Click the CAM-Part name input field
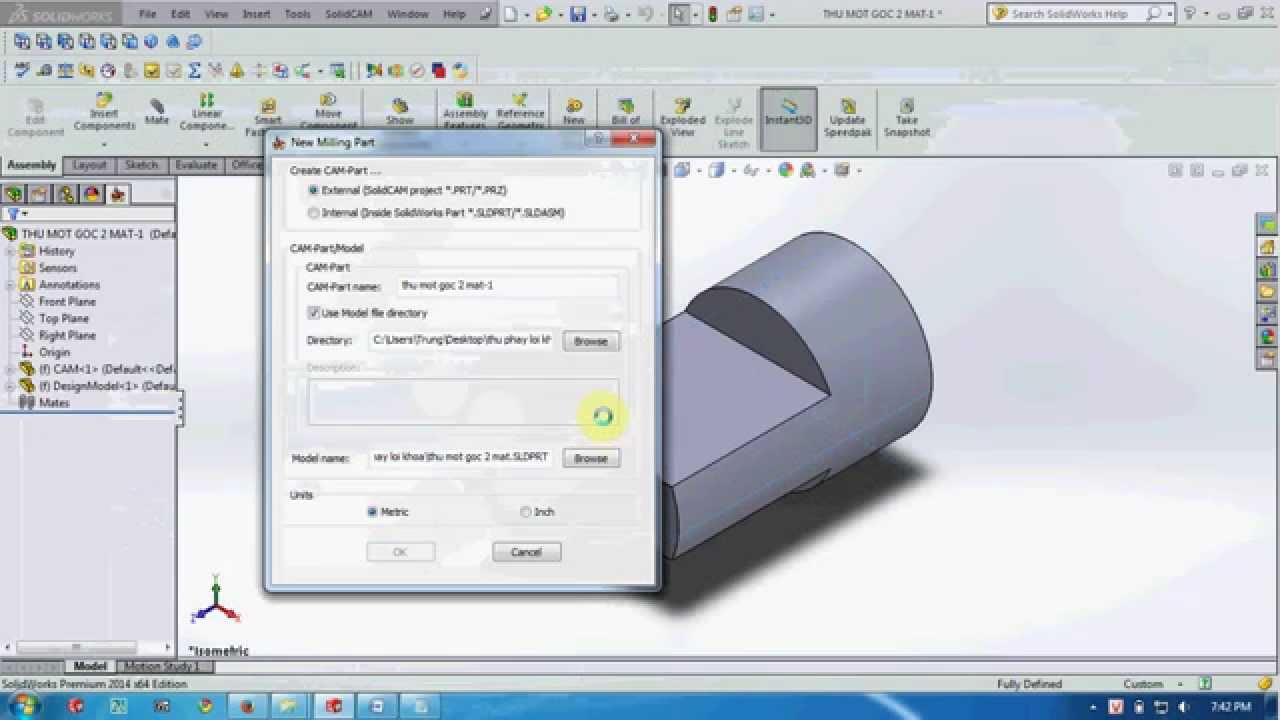Image resolution: width=1280 pixels, height=720 pixels. (507, 286)
